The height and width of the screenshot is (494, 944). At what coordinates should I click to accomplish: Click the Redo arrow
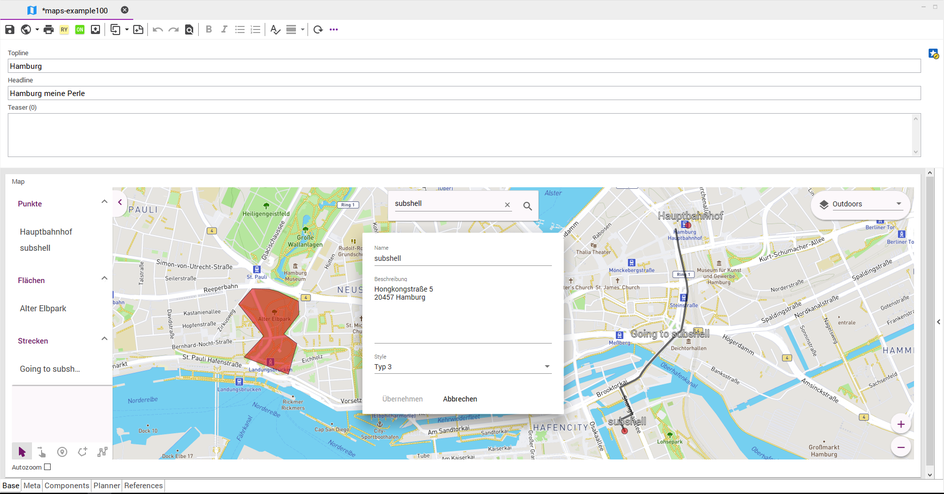coord(173,29)
